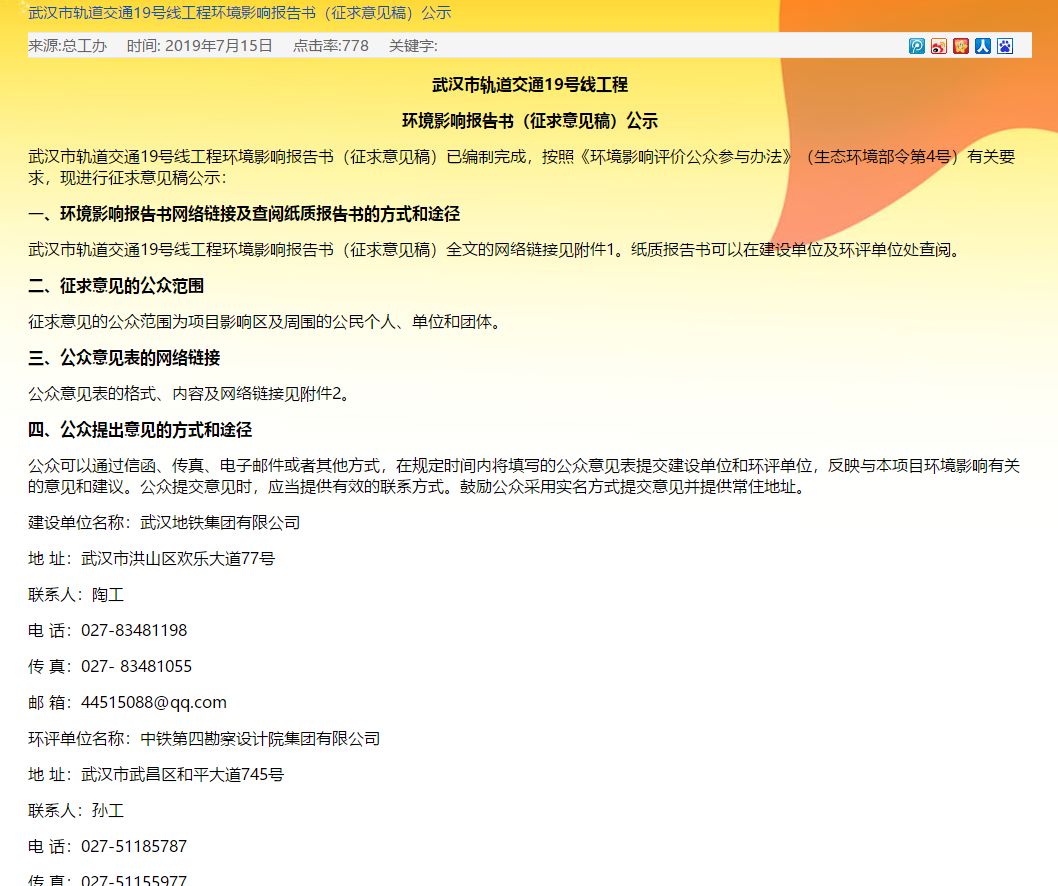Click the page header title 武汉市轨道交通19号线工程环境影响报告书
This screenshot has width=1058, height=886.
coord(240,12)
